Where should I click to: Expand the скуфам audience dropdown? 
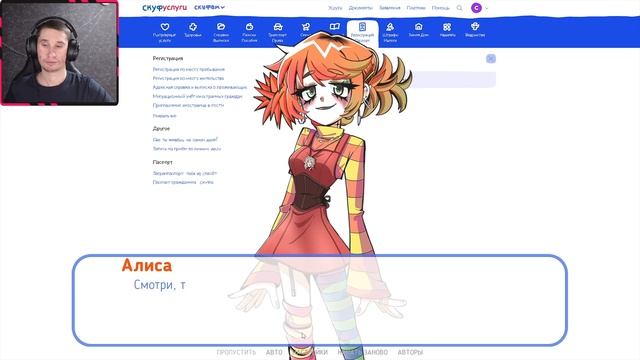(209, 7)
